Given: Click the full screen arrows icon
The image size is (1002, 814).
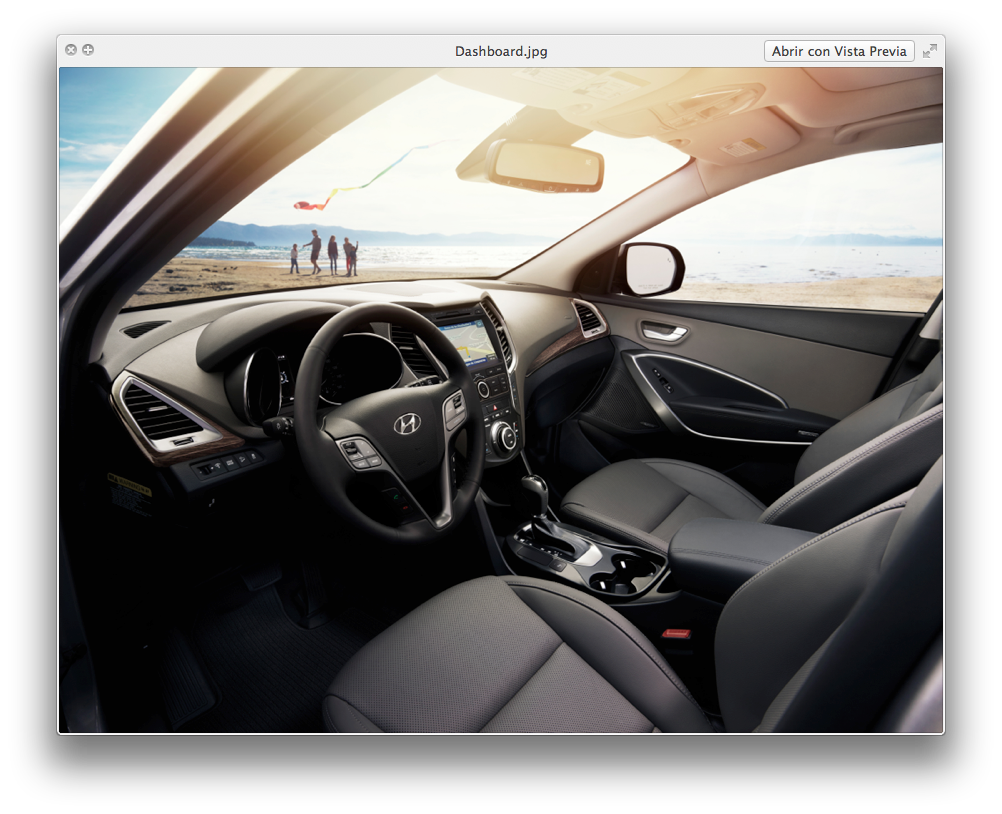Looking at the screenshot, I should pyautogui.click(x=929, y=51).
